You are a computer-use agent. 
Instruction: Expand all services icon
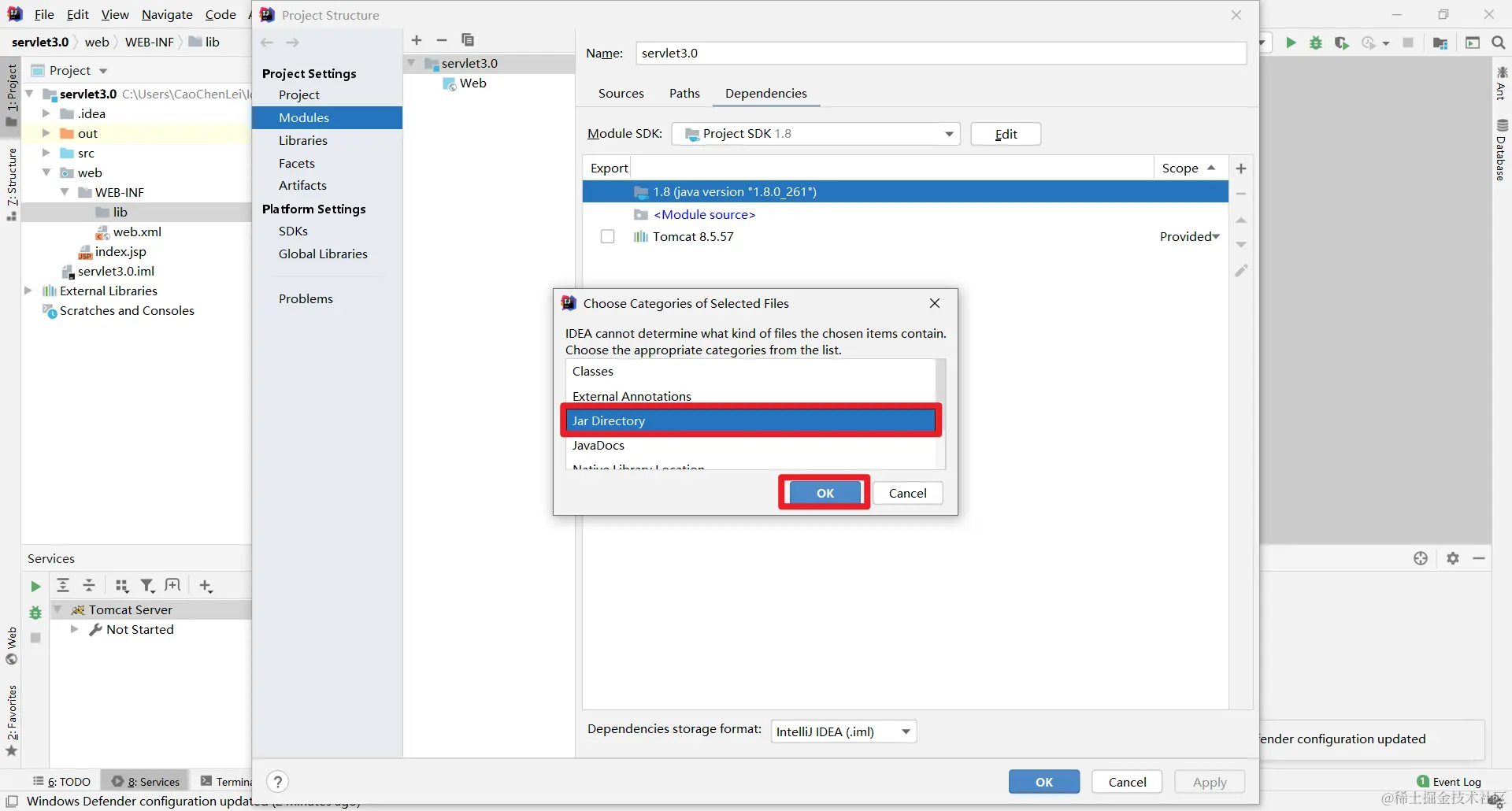63,585
